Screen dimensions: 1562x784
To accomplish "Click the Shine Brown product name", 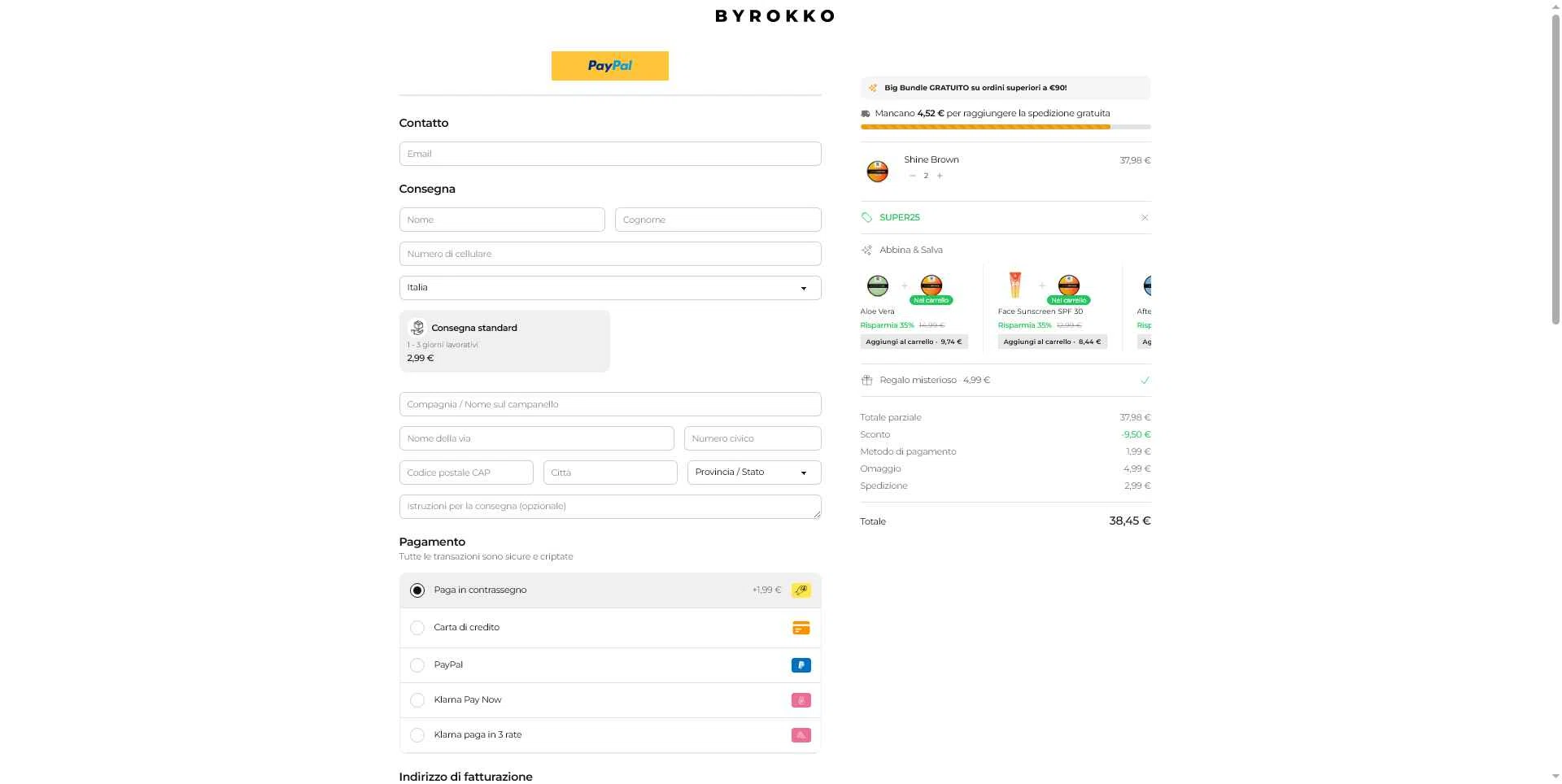I will click(x=932, y=159).
